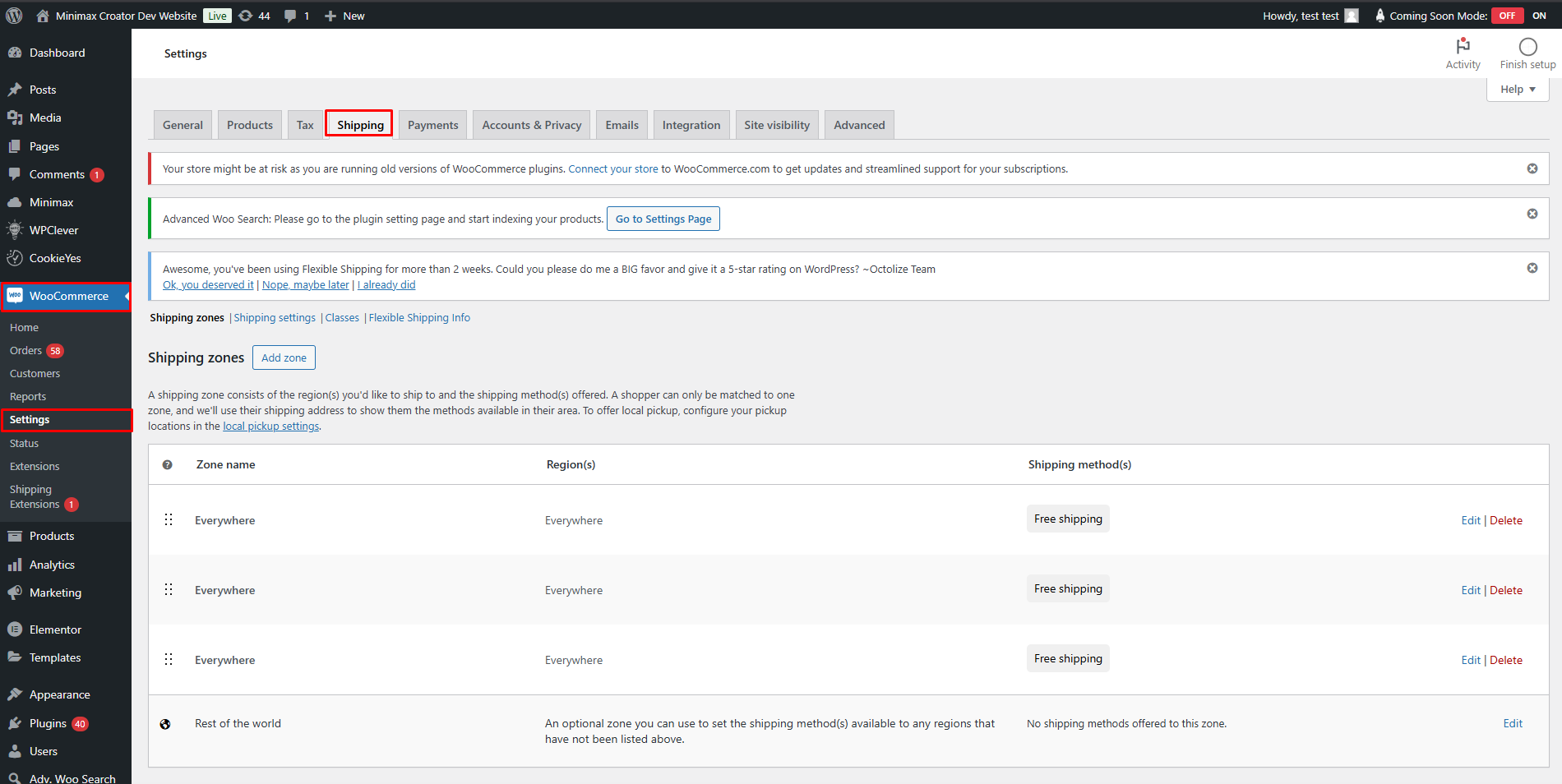Dismiss the Advanced Woo Search notice

1532,214
